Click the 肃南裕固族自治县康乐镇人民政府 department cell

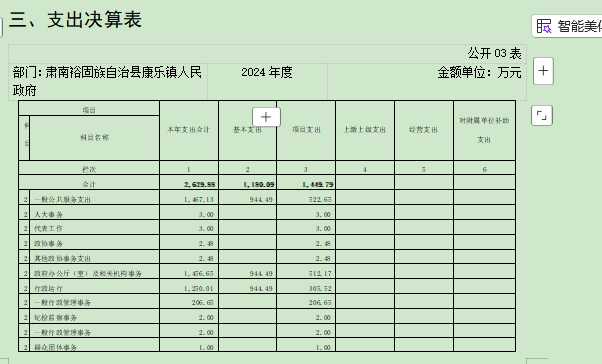click(x=108, y=81)
